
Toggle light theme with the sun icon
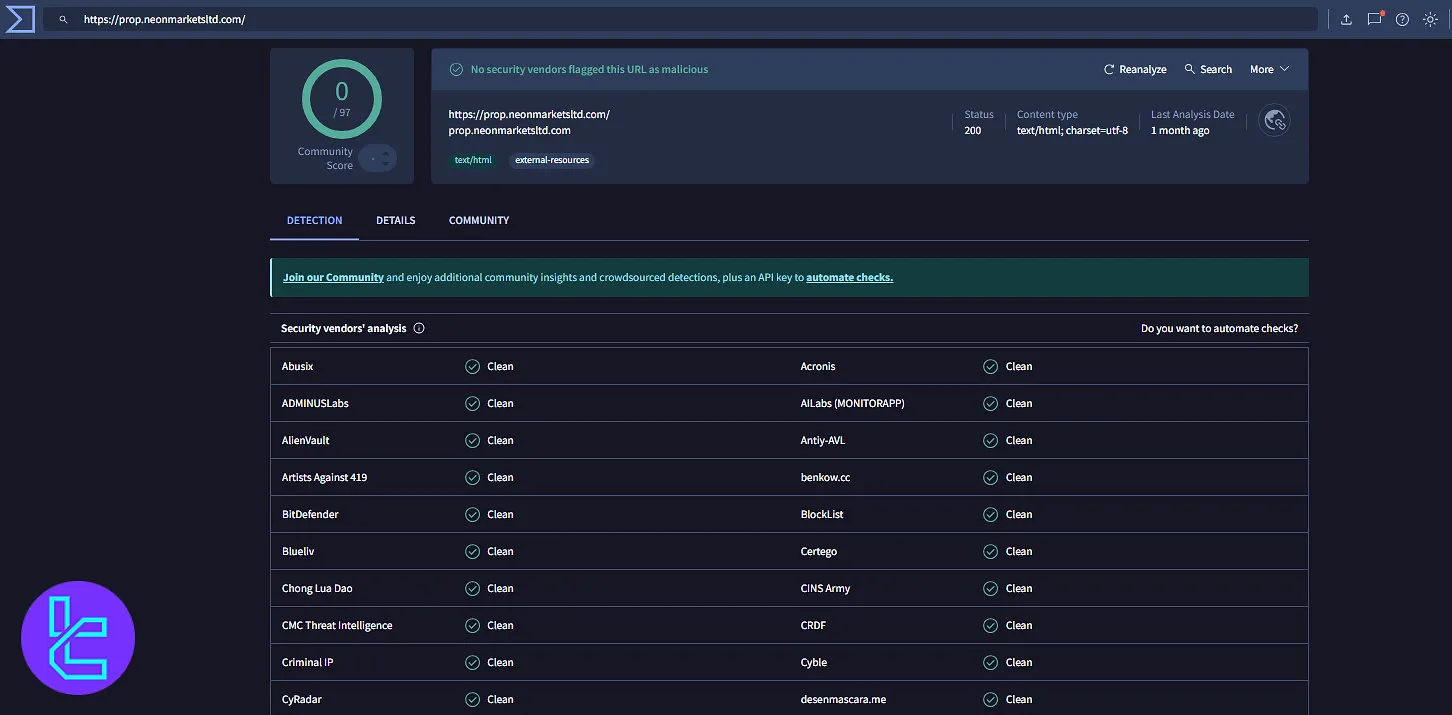pos(1430,18)
